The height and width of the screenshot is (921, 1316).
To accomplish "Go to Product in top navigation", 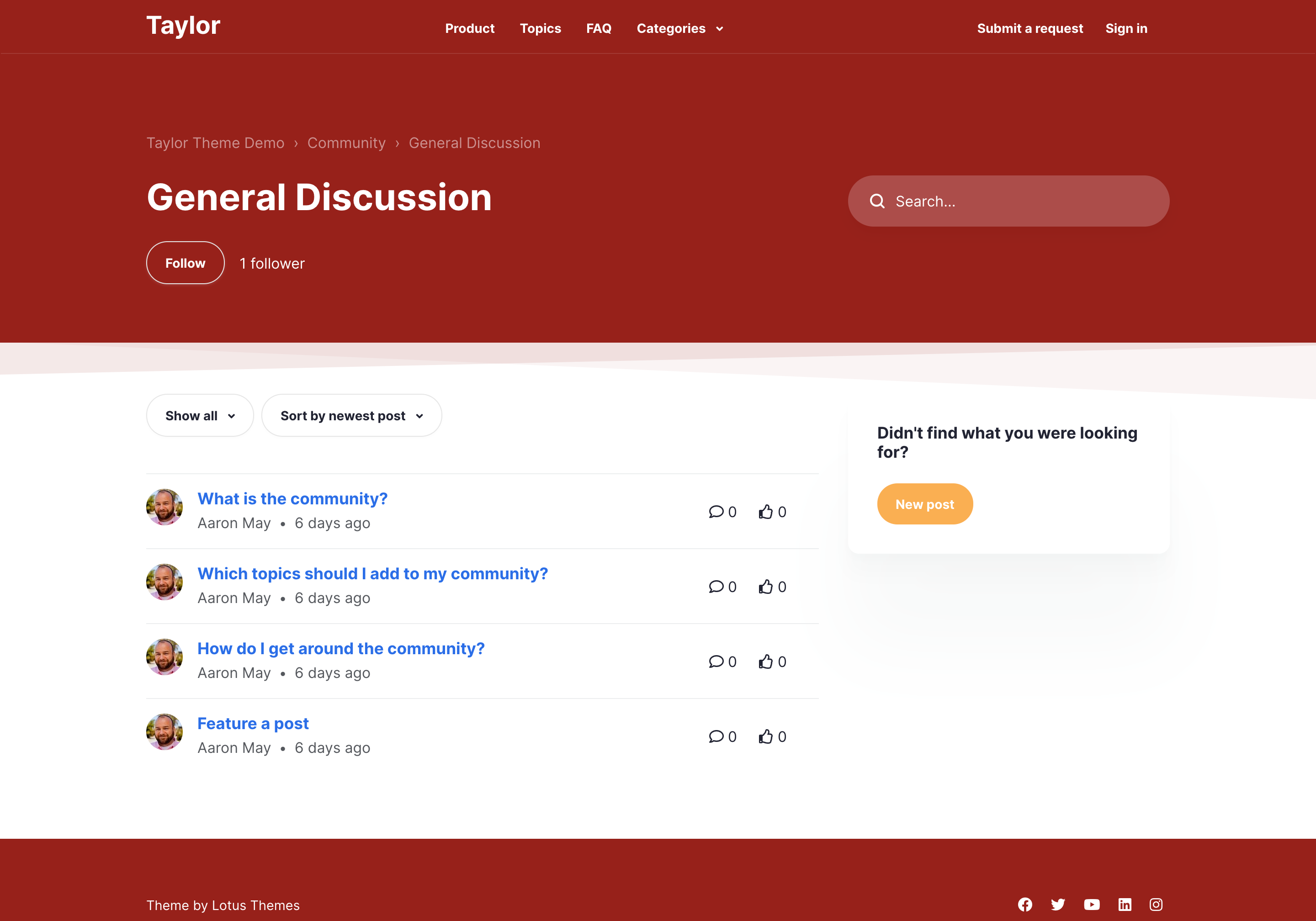I will pos(469,29).
